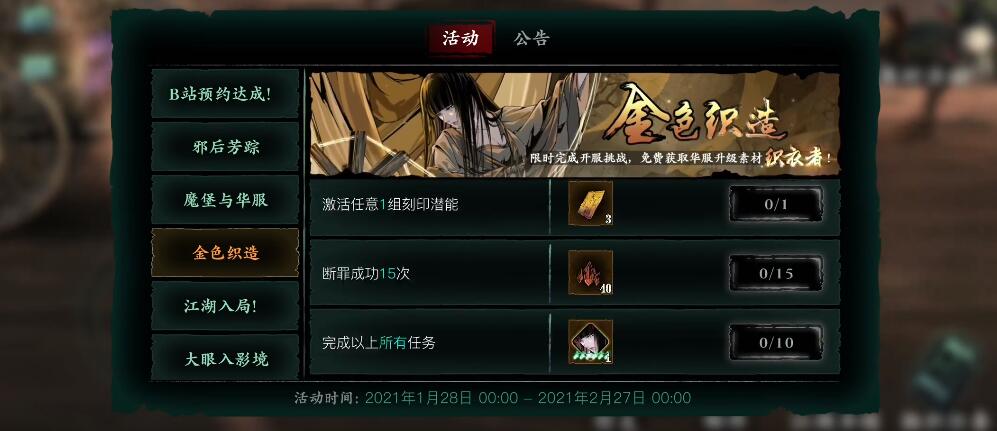Select the 完成以上所有任务 task row
997x431 pixels.
coord(575,342)
